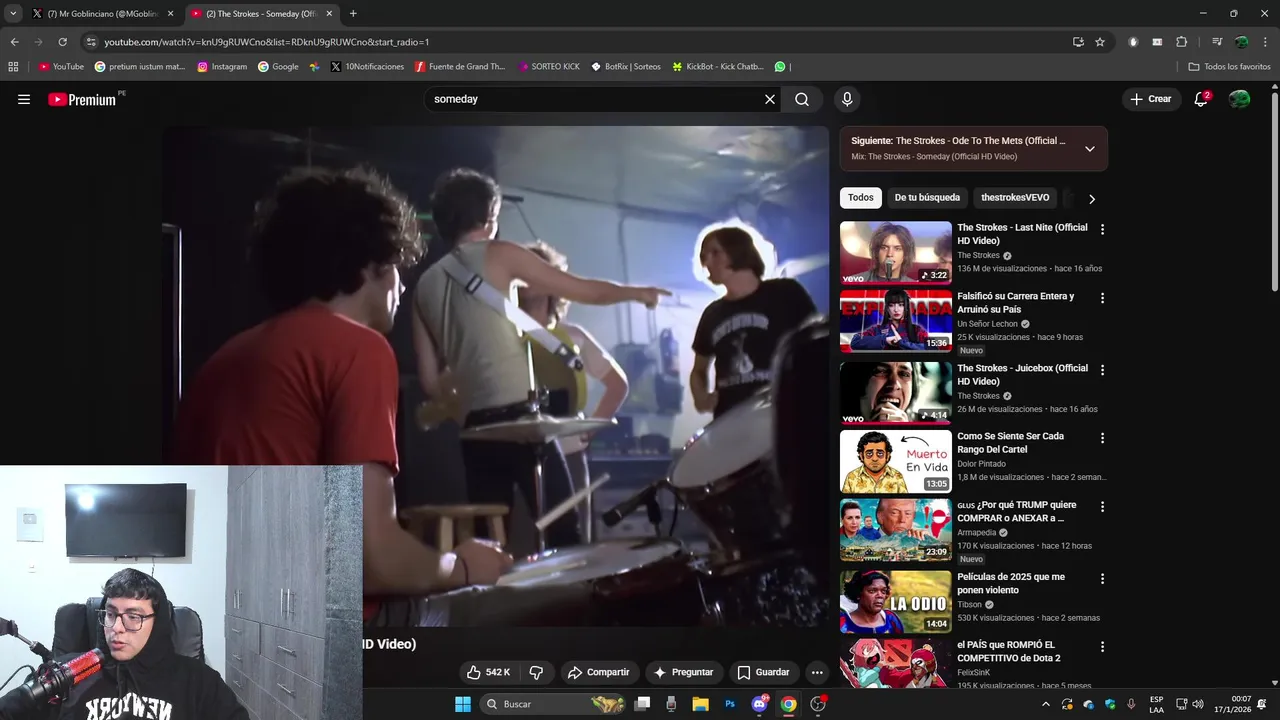Open a new browser tab

coord(353,13)
